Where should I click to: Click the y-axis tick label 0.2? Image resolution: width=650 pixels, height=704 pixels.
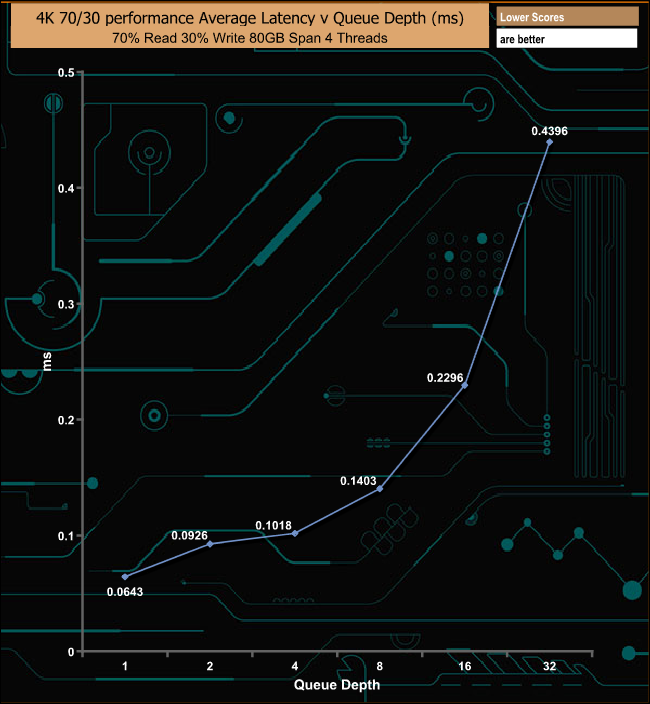[x=66, y=420]
